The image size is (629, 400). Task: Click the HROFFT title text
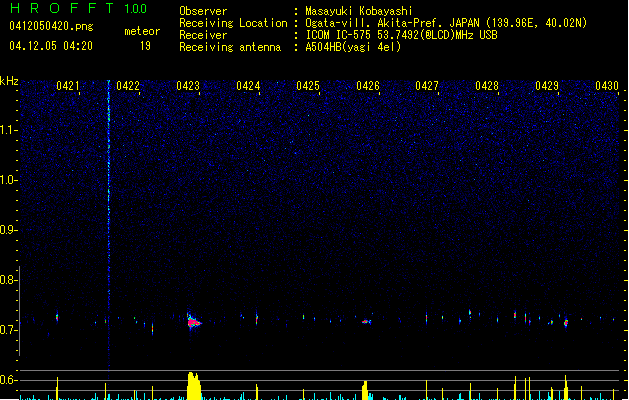(56, 9)
